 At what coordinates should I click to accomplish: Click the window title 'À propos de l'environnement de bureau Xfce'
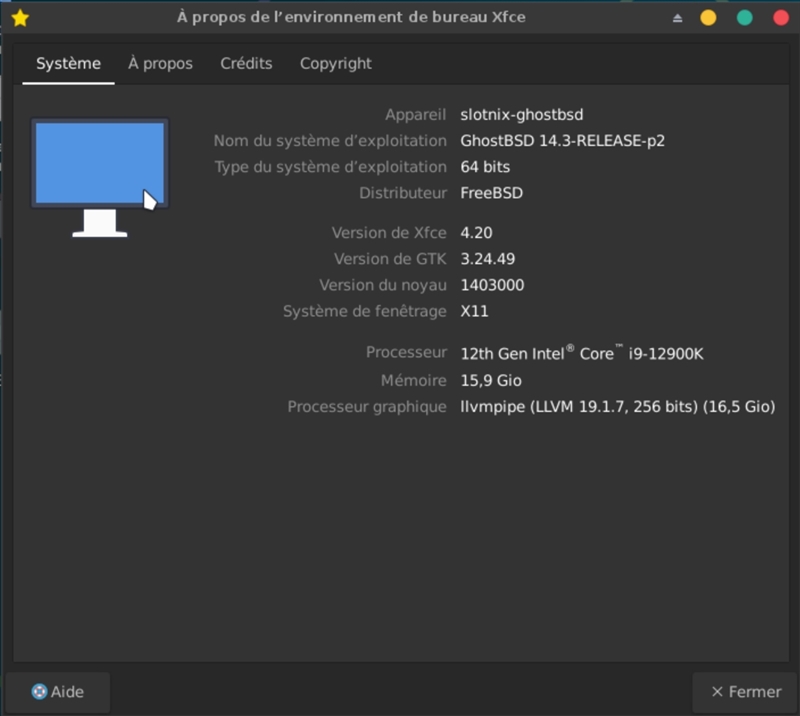tap(351, 17)
